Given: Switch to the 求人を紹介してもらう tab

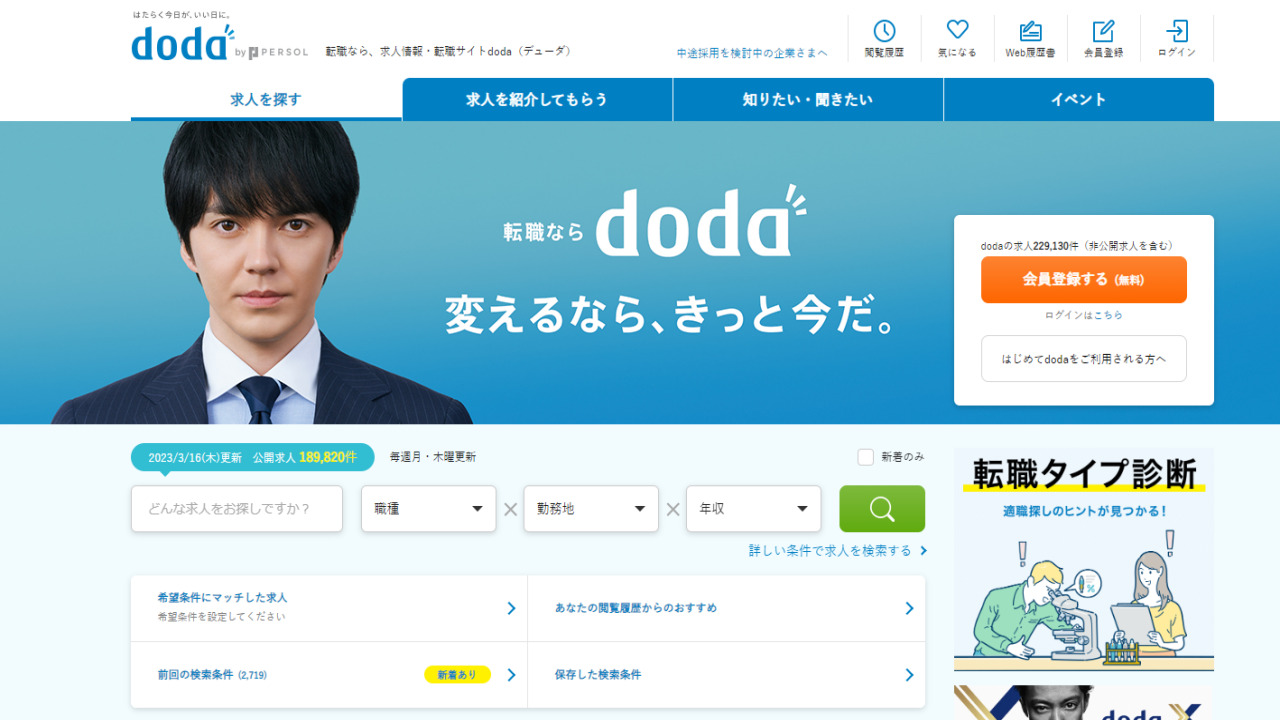Looking at the screenshot, I should pos(537,99).
